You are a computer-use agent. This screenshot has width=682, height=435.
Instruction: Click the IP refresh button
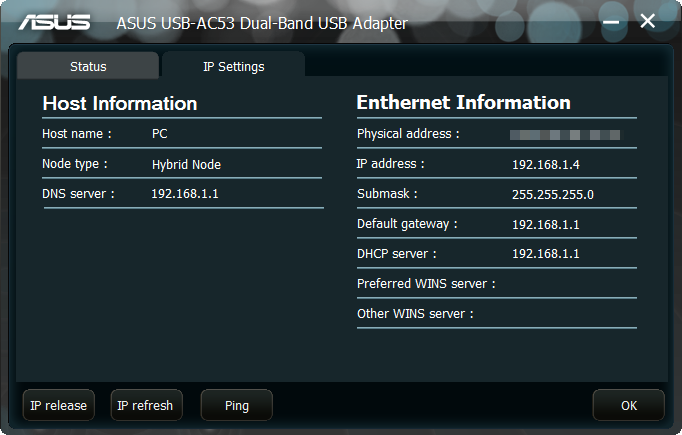[x=147, y=405]
